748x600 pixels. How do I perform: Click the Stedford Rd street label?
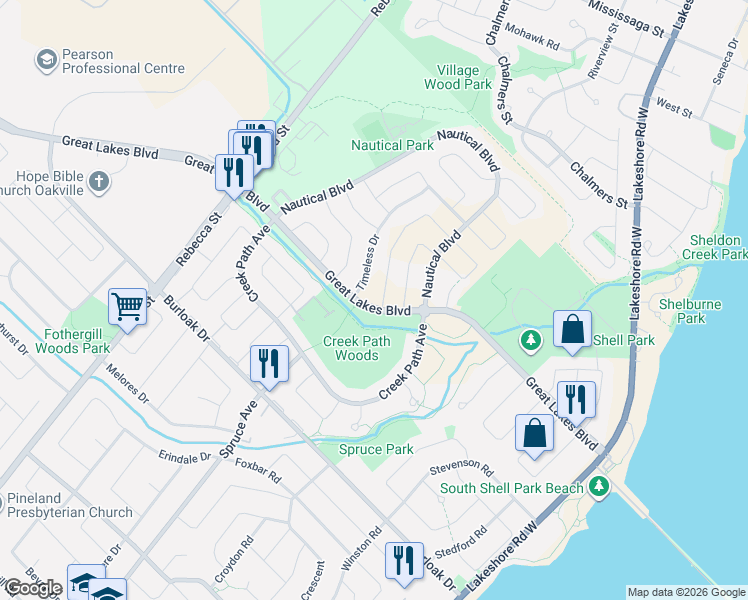[x=461, y=542]
